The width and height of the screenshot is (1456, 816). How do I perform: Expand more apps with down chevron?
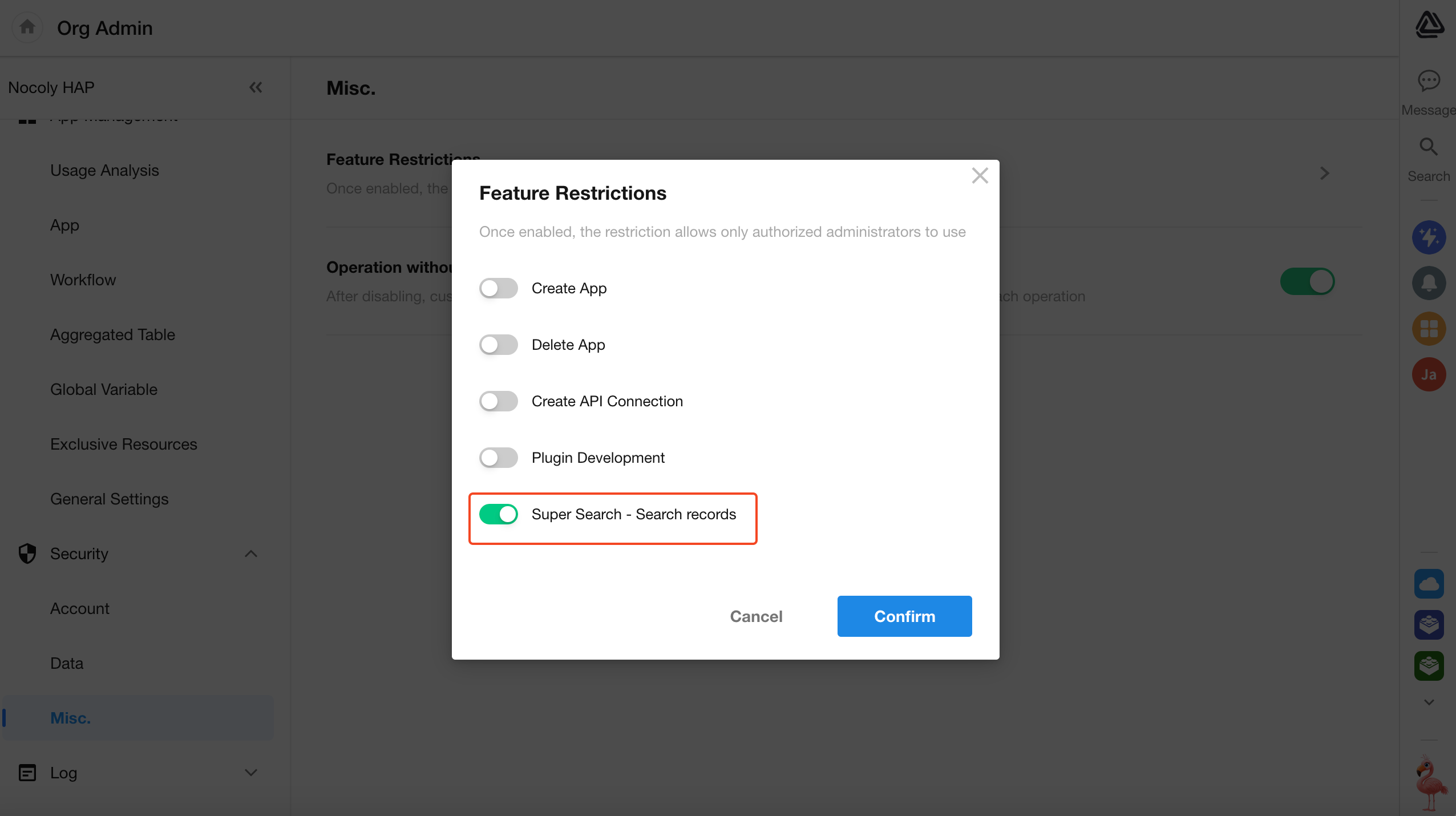[1429, 702]
